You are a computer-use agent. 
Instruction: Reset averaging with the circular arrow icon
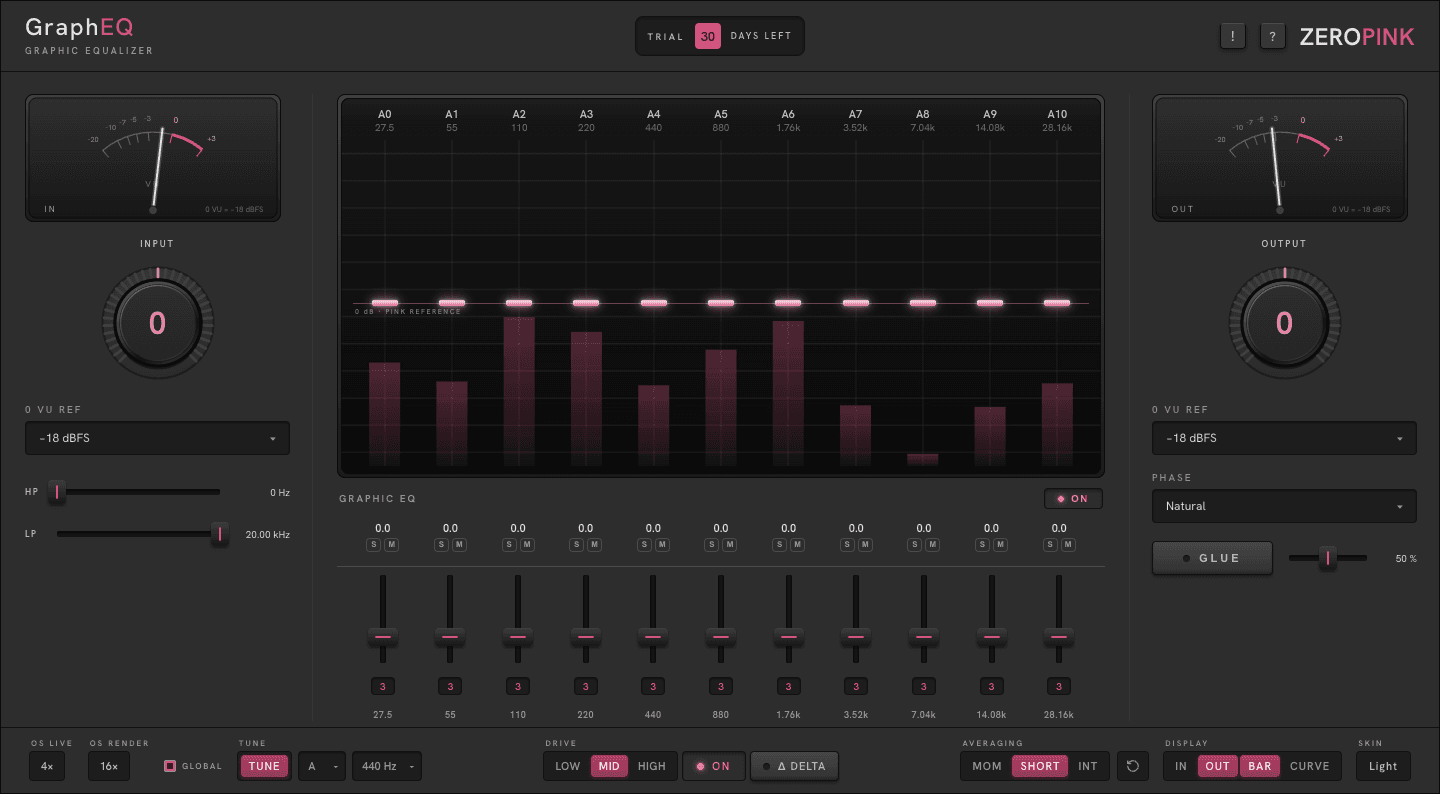tap(1133, 766)
